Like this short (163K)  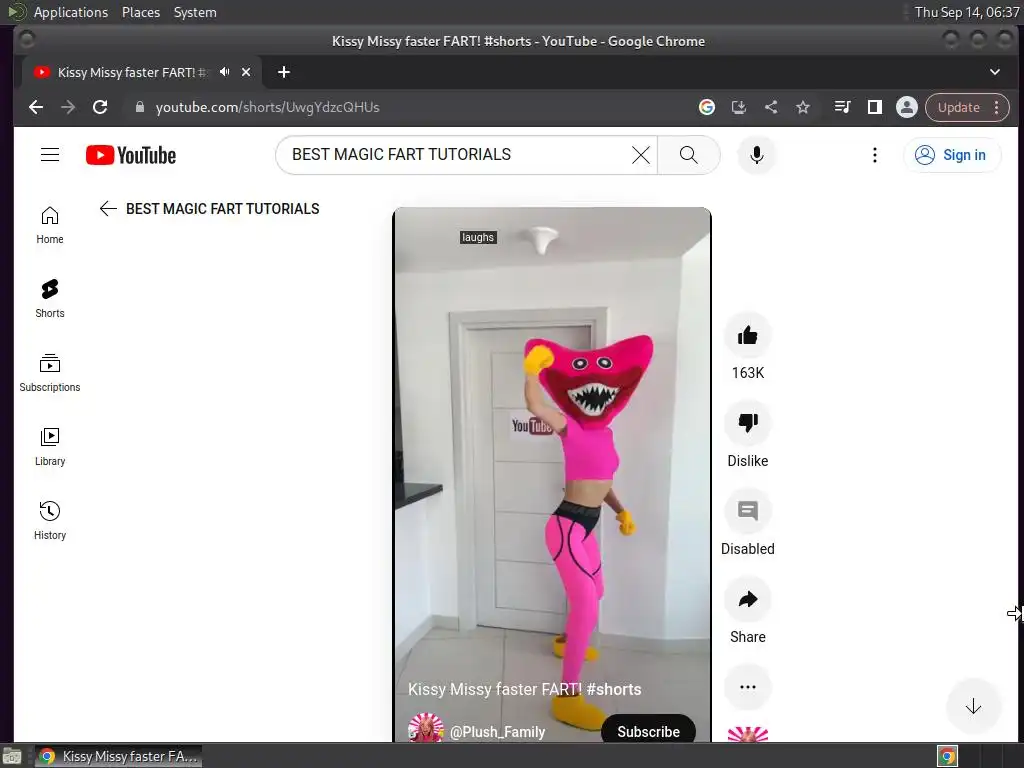(748, 336)
